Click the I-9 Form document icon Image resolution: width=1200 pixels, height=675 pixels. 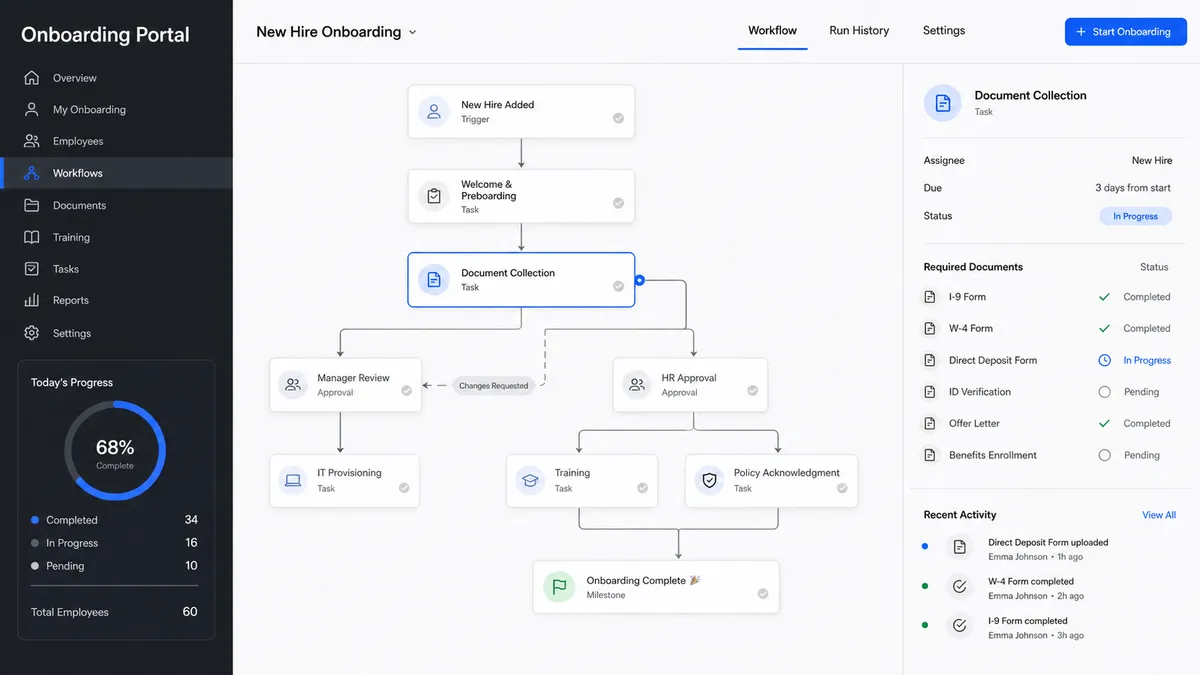click(x=930, y=297)
